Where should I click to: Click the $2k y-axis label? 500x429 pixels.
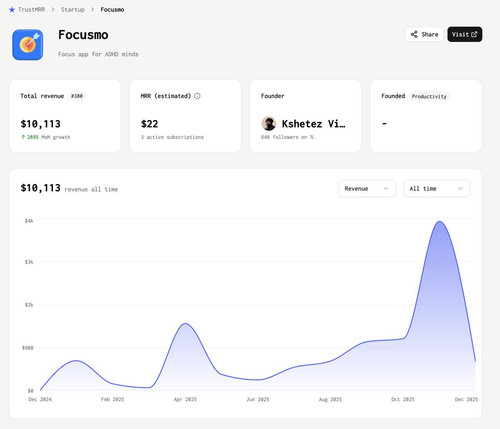coord(29,305)
